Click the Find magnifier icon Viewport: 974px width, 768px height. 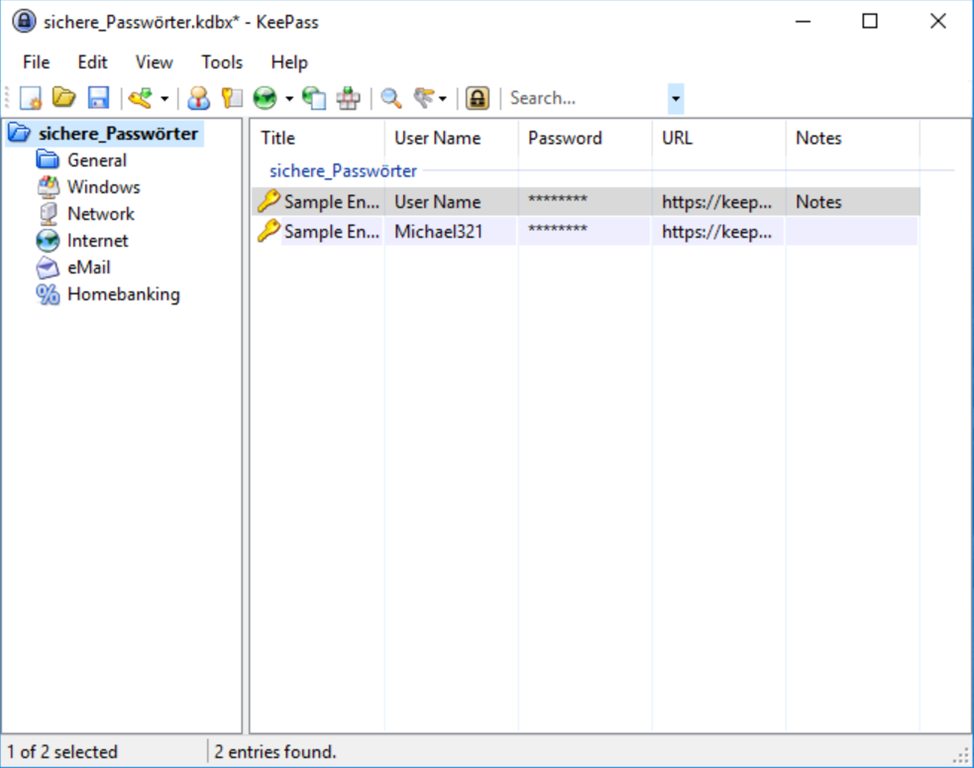(391, 98)
